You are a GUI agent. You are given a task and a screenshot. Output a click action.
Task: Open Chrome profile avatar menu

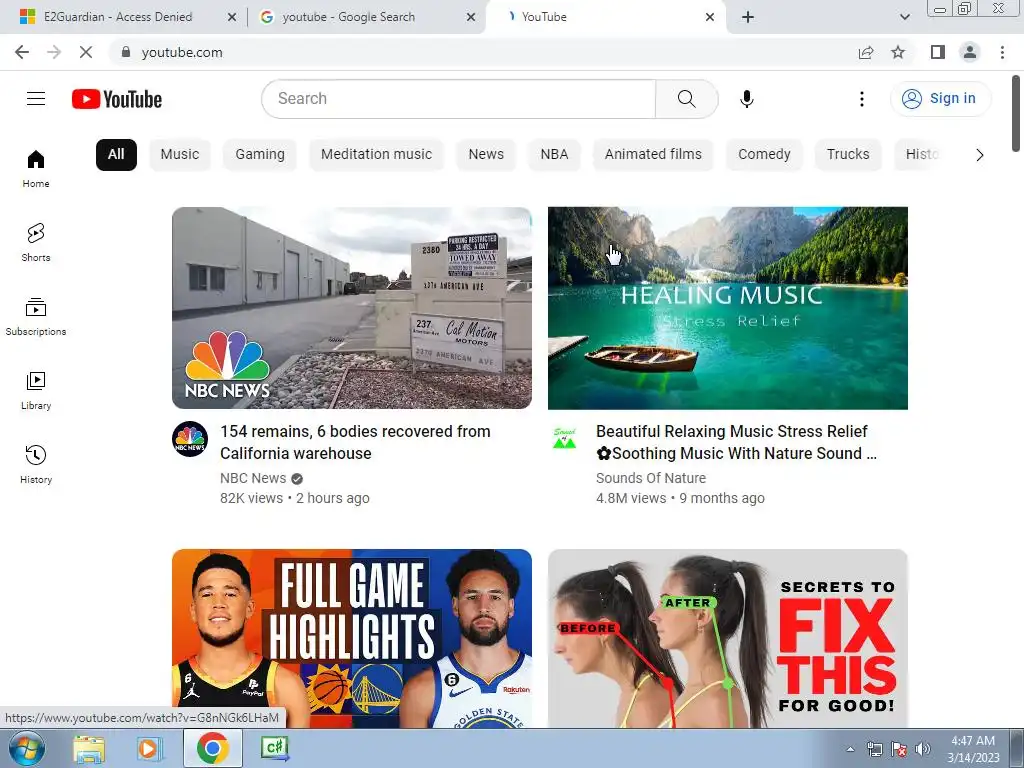[x=970, y=52]
